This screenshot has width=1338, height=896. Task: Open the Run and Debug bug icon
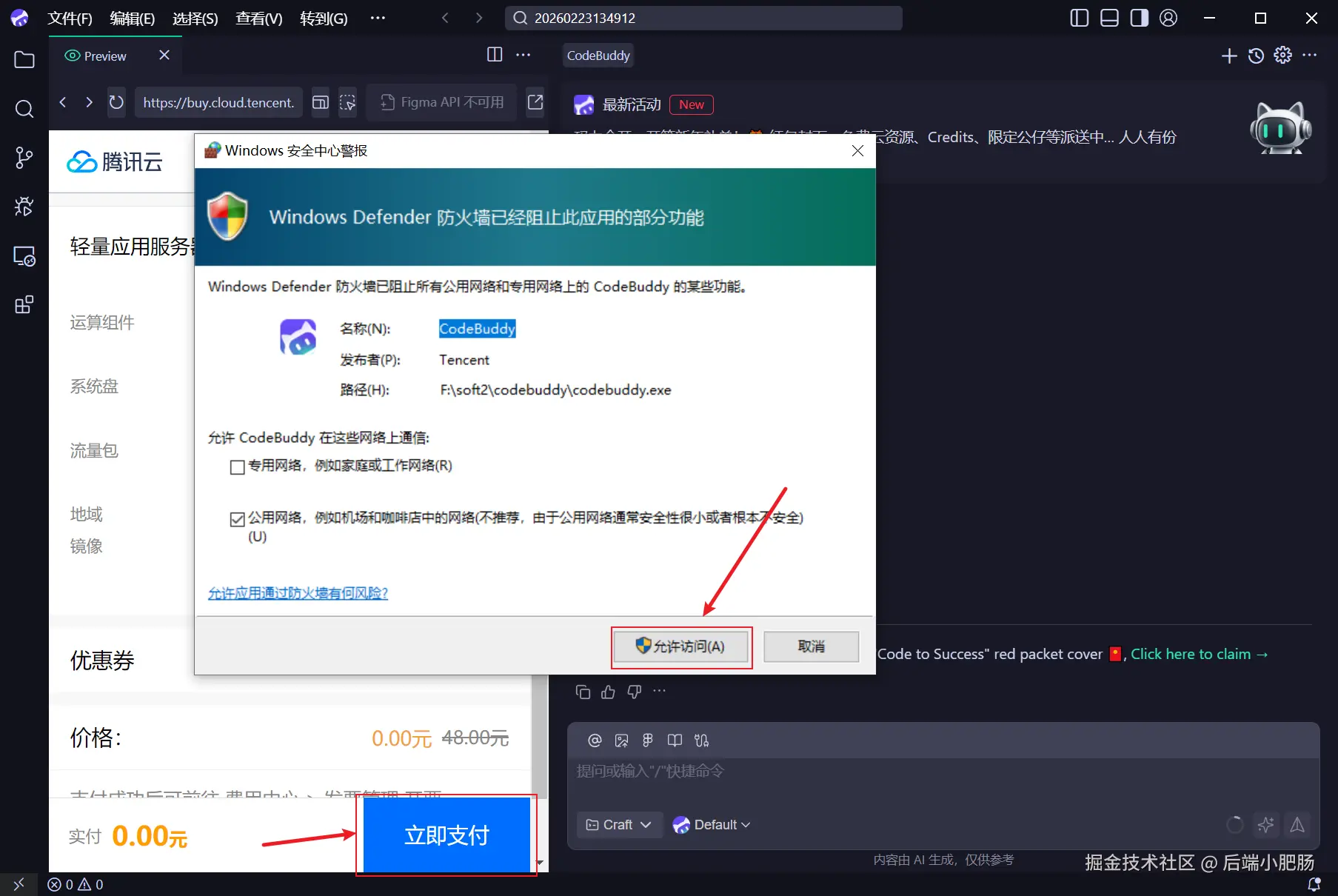click(24, 207)
